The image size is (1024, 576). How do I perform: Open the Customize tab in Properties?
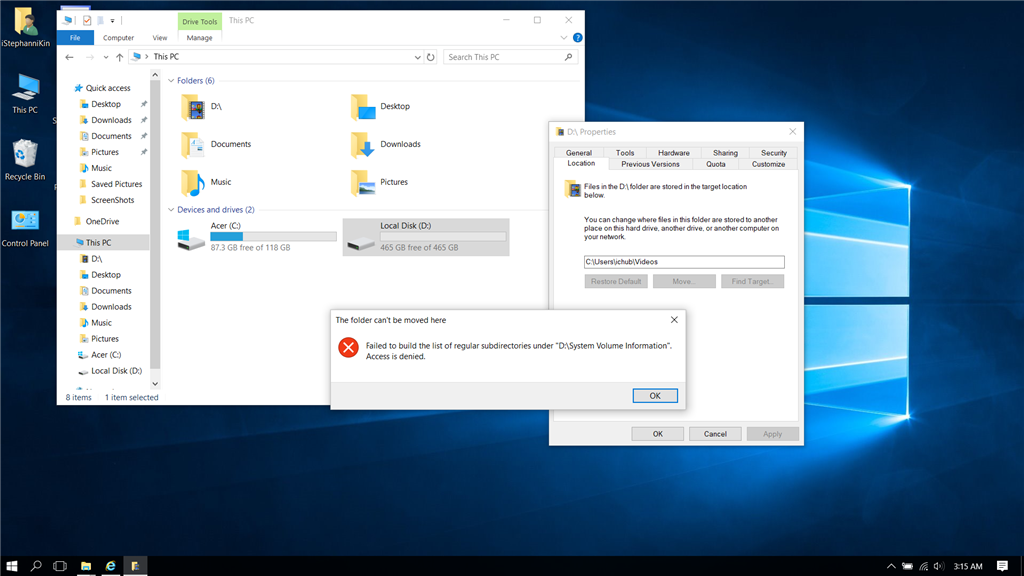[x=768, y=165]
